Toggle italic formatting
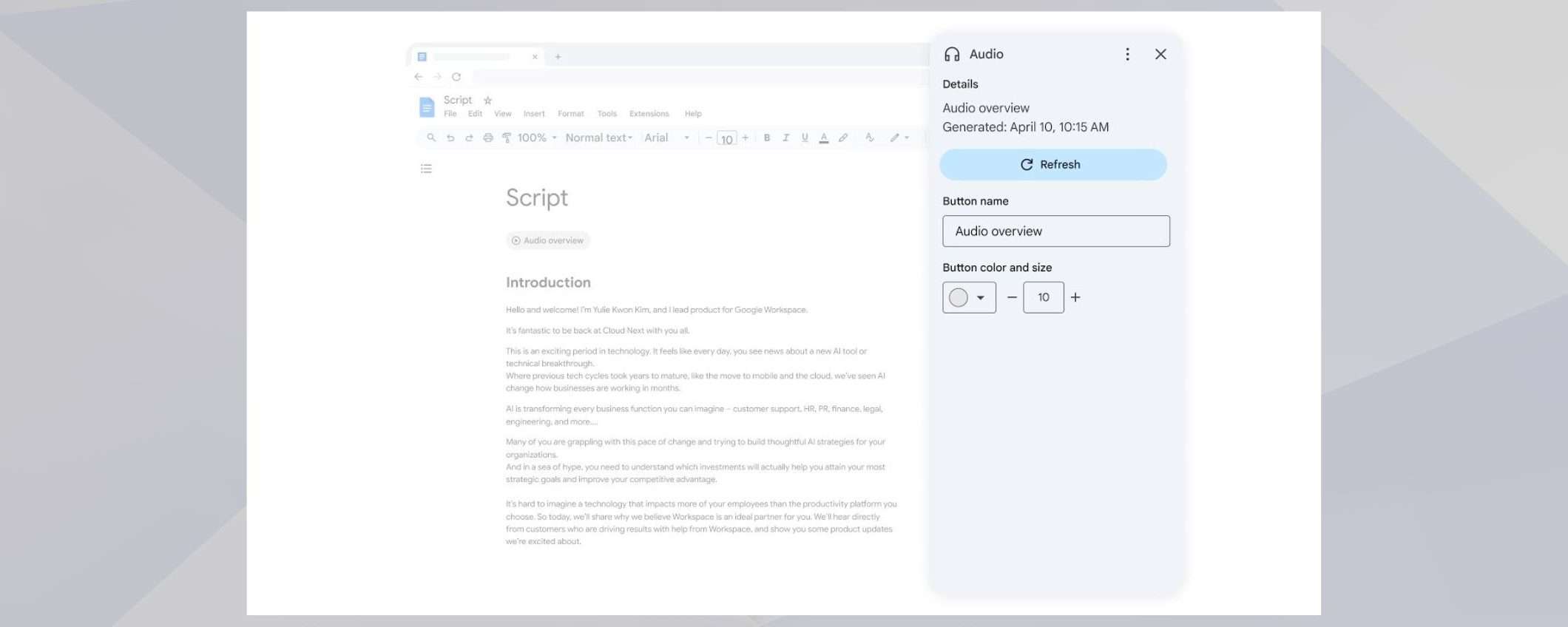This screenshot has width=1568, height=627. (786, 138)
